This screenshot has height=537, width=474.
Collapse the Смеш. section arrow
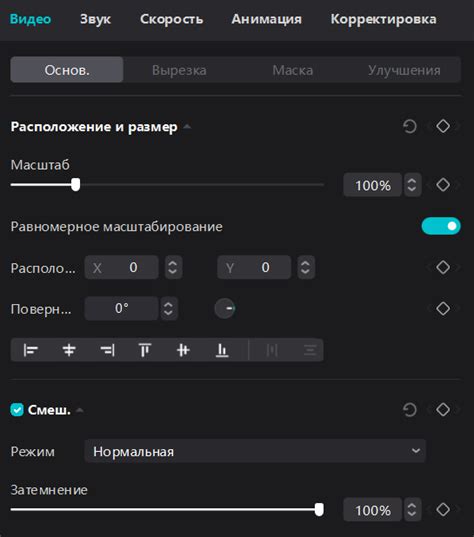click(x=80, y=410)
